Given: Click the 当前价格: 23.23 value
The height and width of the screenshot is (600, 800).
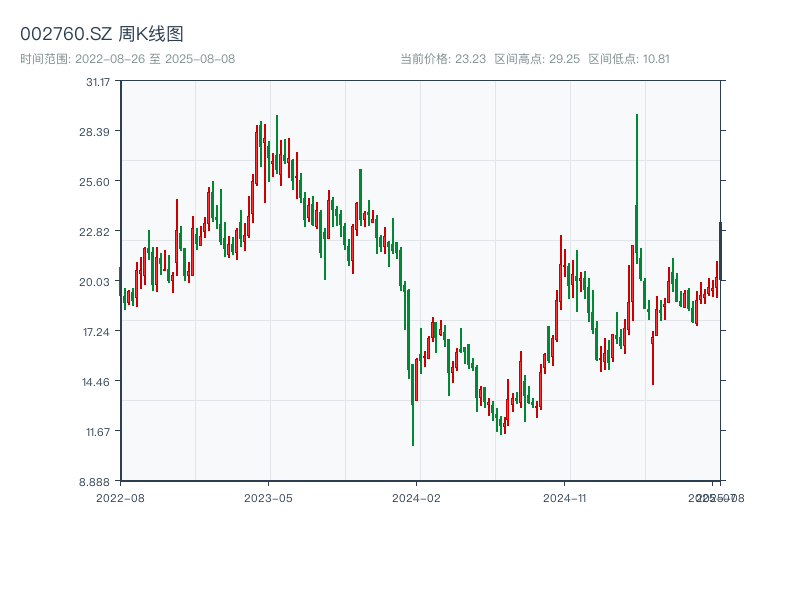Looking at the screenshot, I should click(x=443, y=59).
